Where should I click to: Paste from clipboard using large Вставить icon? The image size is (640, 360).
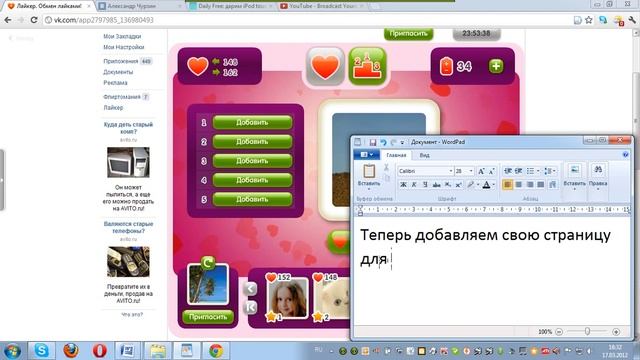(369, 171)
